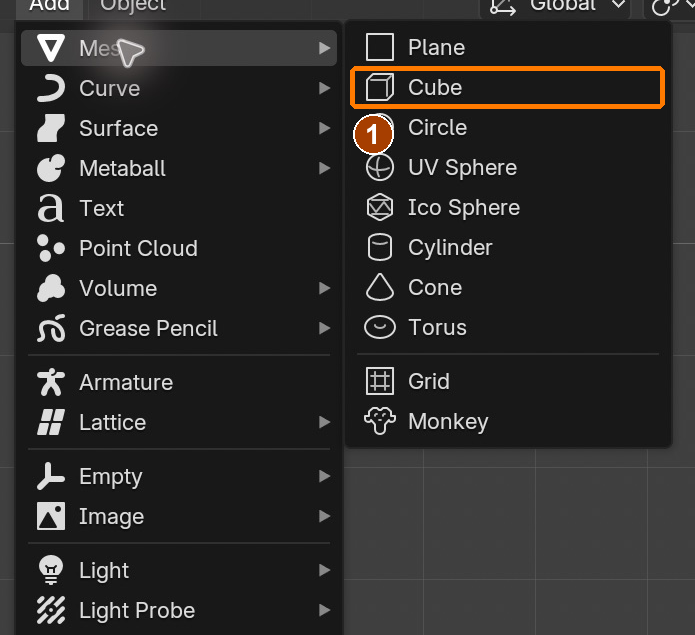Click the Cylinder icon
Image resolution: width=695 pixels, height=635 pixels.
coord(380,247)
